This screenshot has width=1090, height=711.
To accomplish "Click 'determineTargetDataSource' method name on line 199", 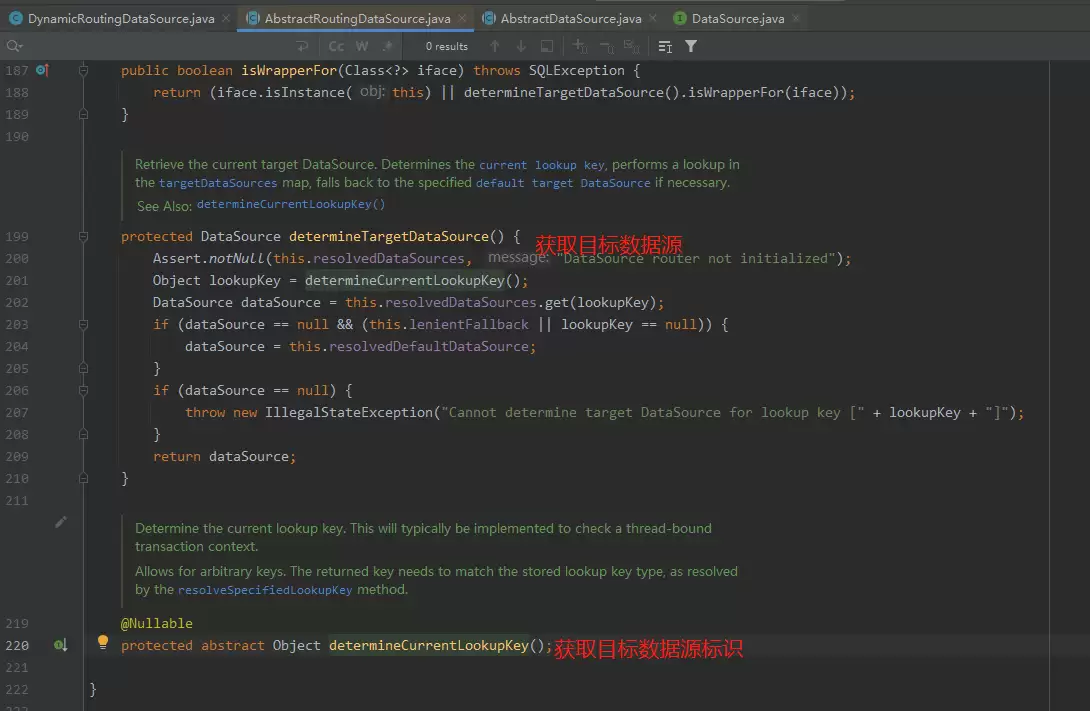I will click(389, 236).
